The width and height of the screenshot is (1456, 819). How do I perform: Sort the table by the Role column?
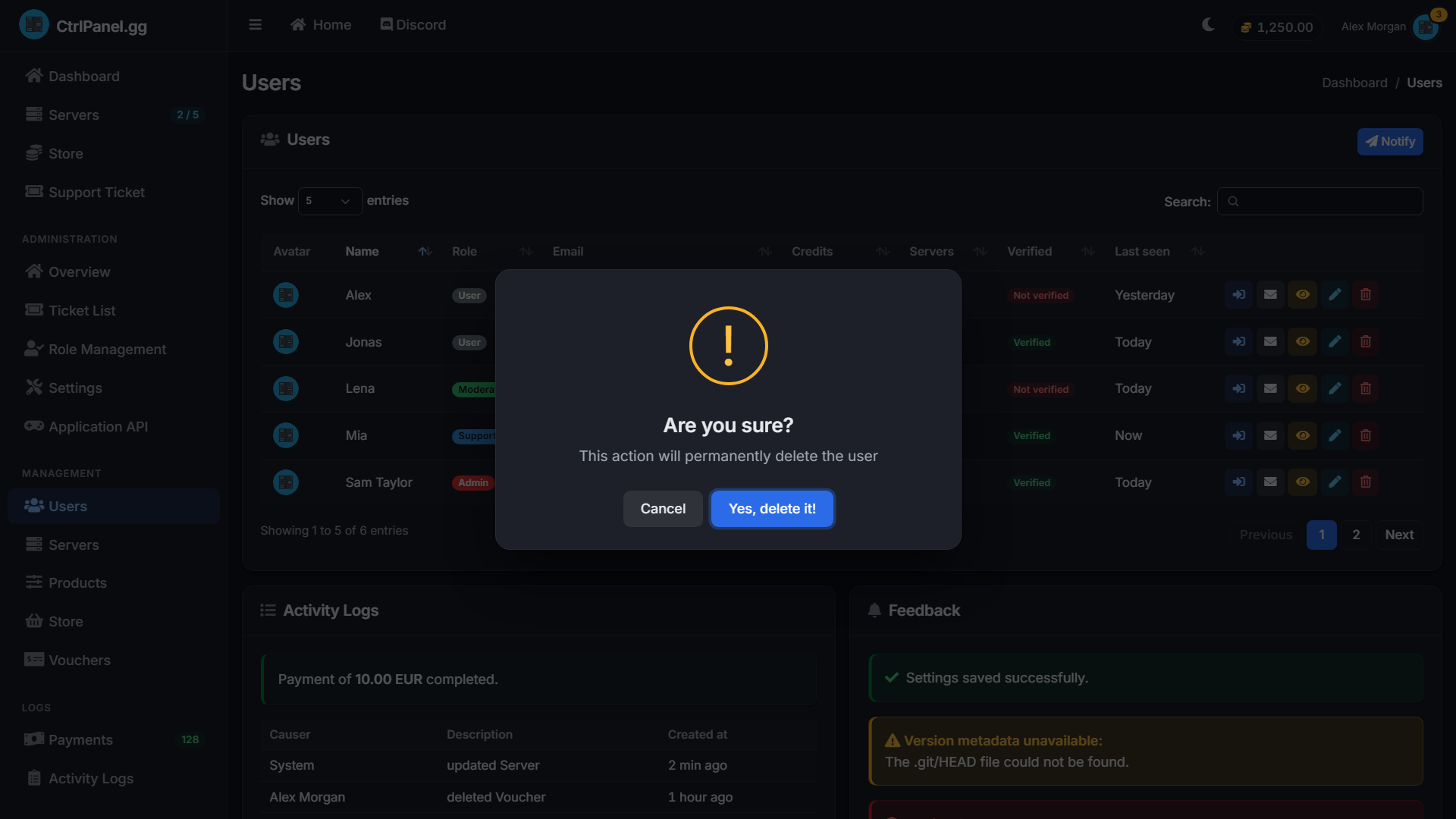click(491, 252)
